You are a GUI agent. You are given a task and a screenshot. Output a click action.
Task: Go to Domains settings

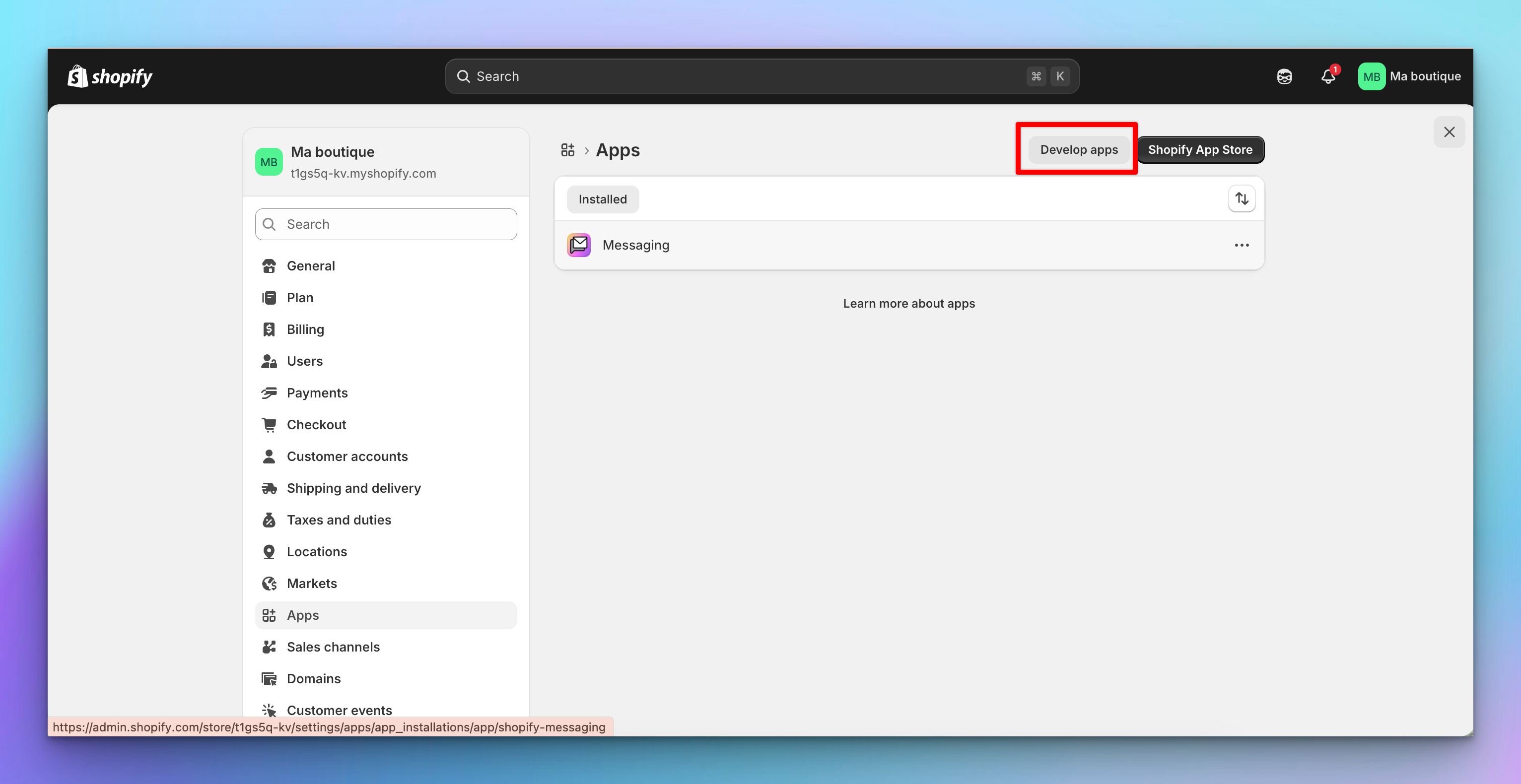pos(386,679)
